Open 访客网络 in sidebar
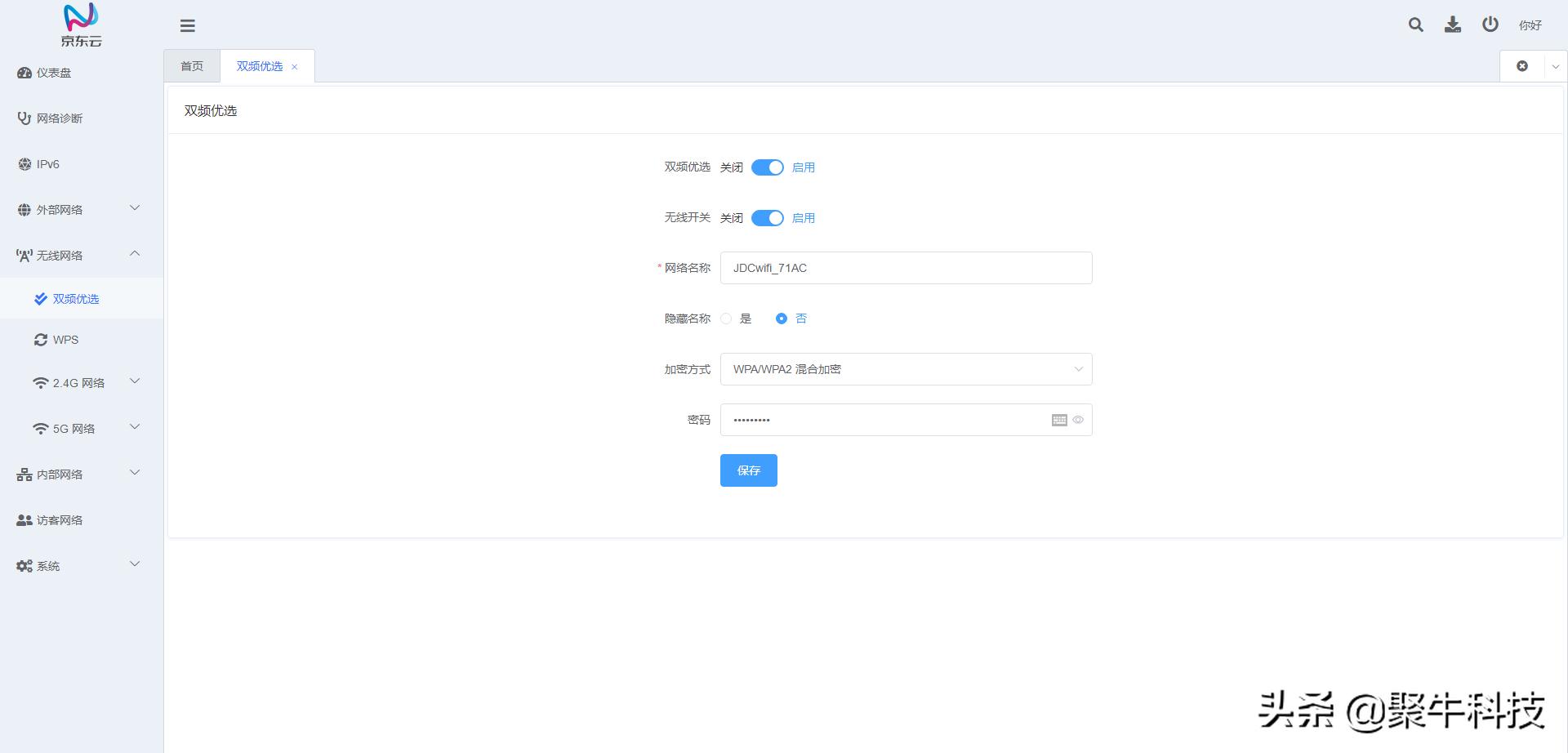Viewport: 1568px width, 753px height. (x=82, y=520)
